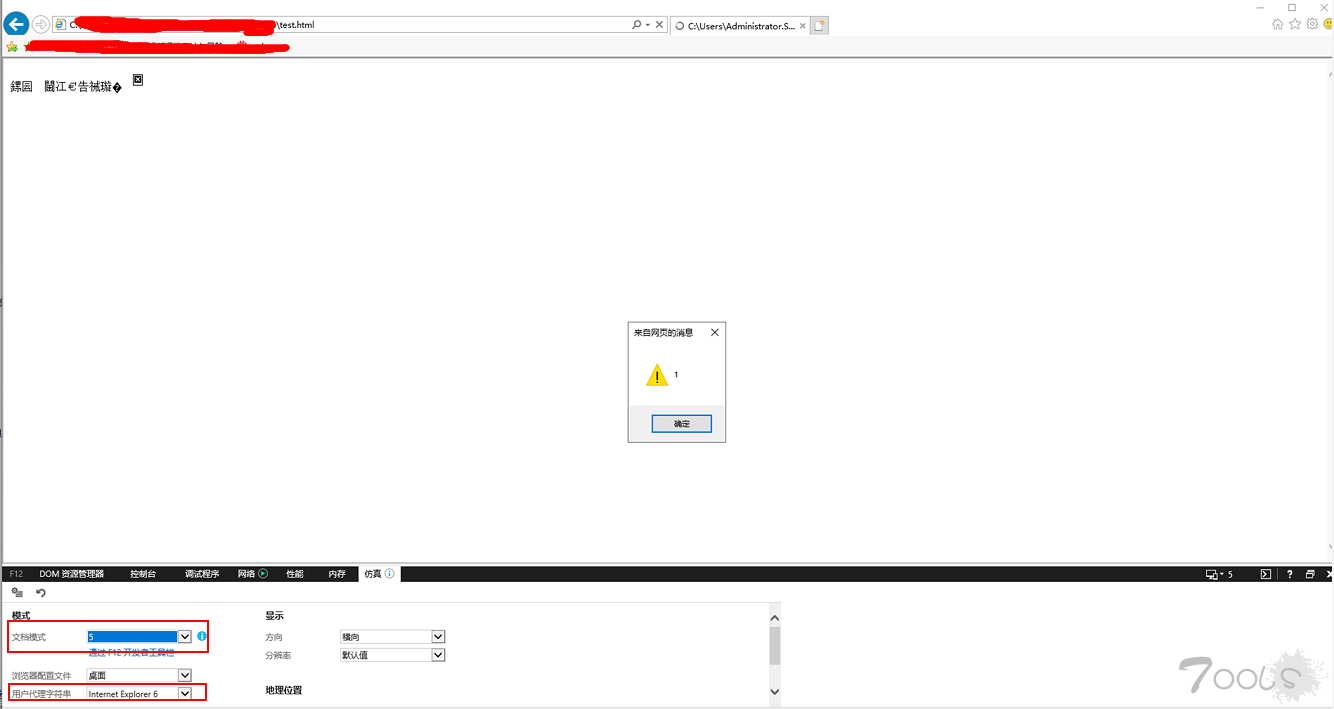Click the smiley feedback icon
Screen dimensions: 1334x709
[1328, 24]
